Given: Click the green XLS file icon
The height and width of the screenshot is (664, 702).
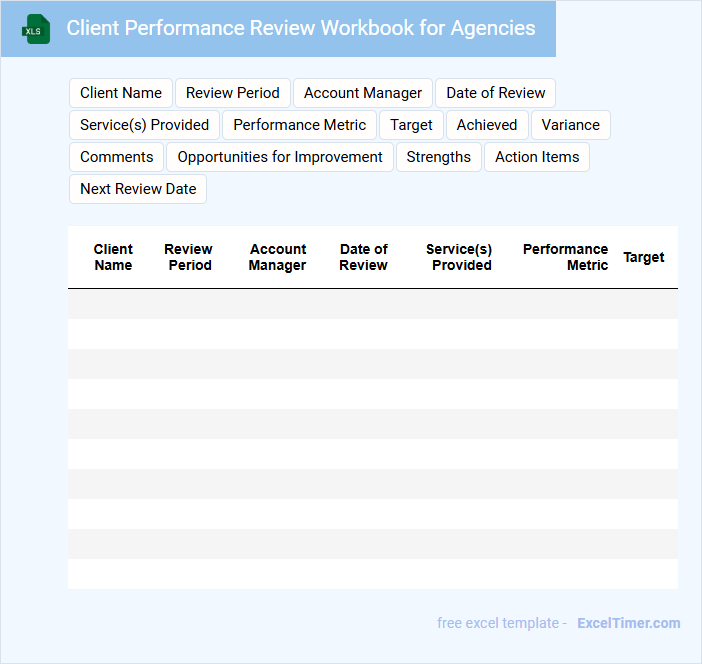Looking at the screenshot, I should [37, 29].
